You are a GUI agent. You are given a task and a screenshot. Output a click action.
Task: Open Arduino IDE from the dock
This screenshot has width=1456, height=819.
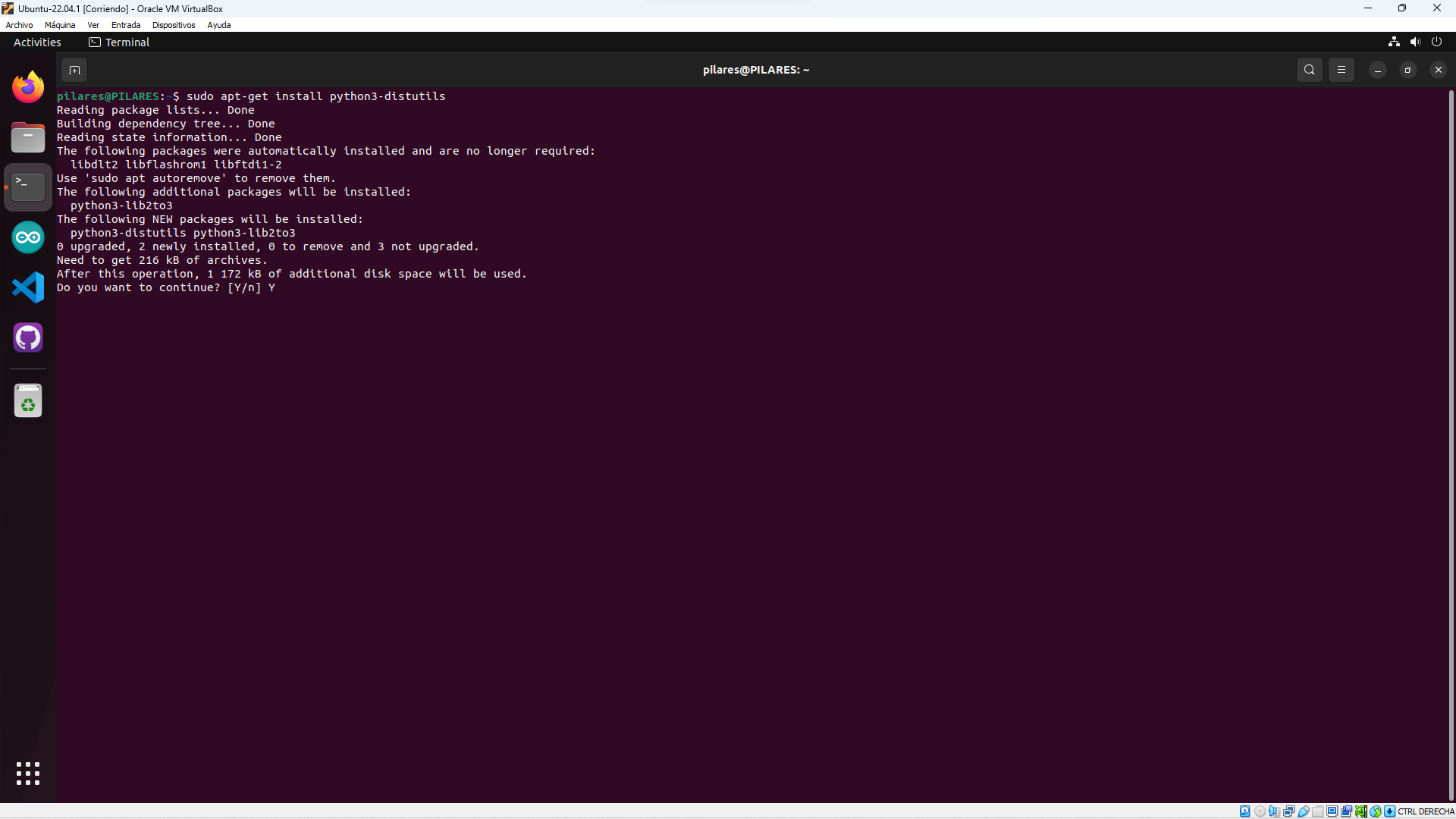[28, 237]
